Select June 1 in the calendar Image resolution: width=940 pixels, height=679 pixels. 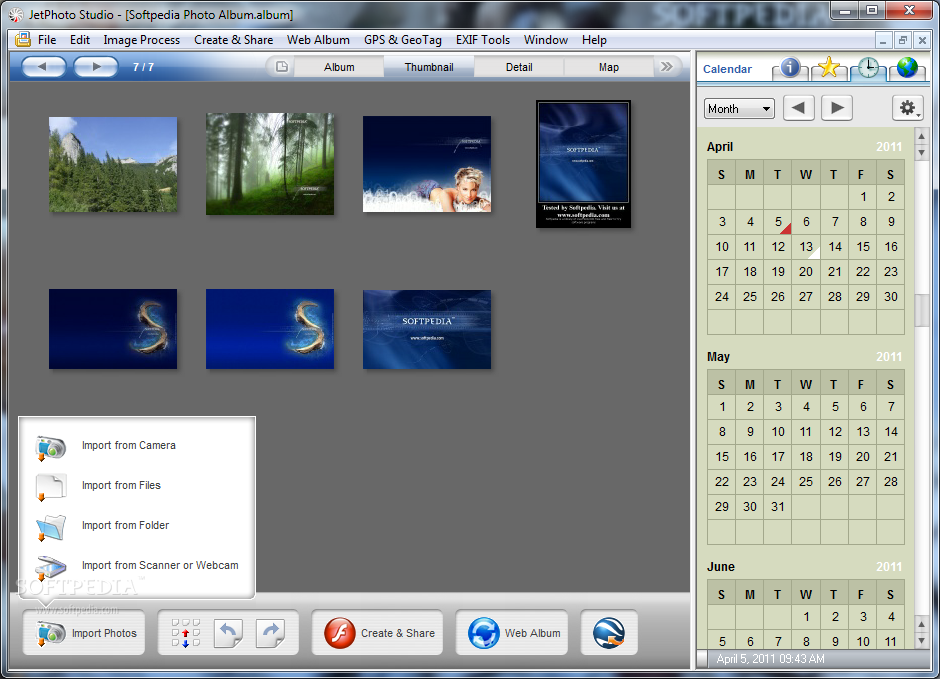pos(806,617)
